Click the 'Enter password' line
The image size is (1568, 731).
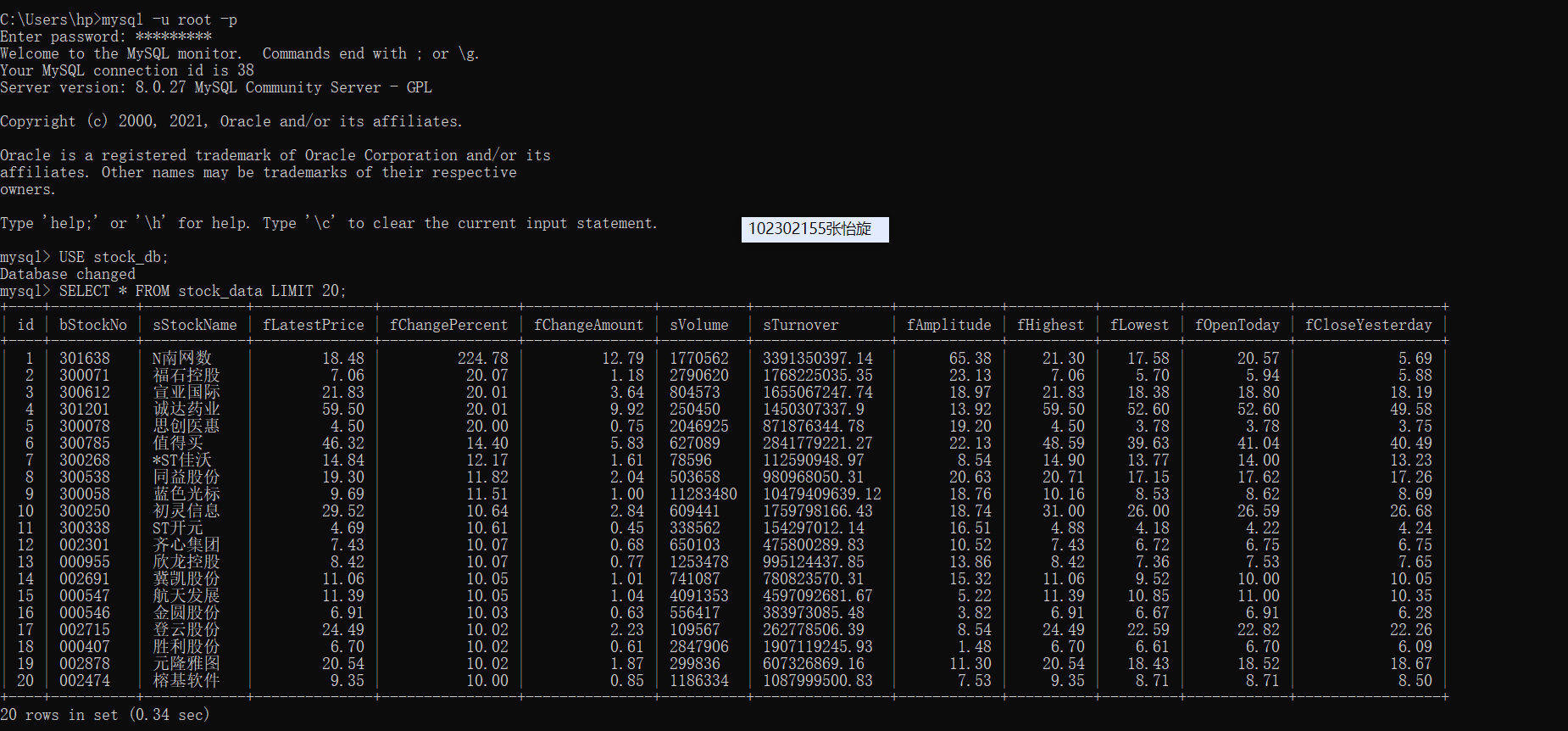point(106,36)
